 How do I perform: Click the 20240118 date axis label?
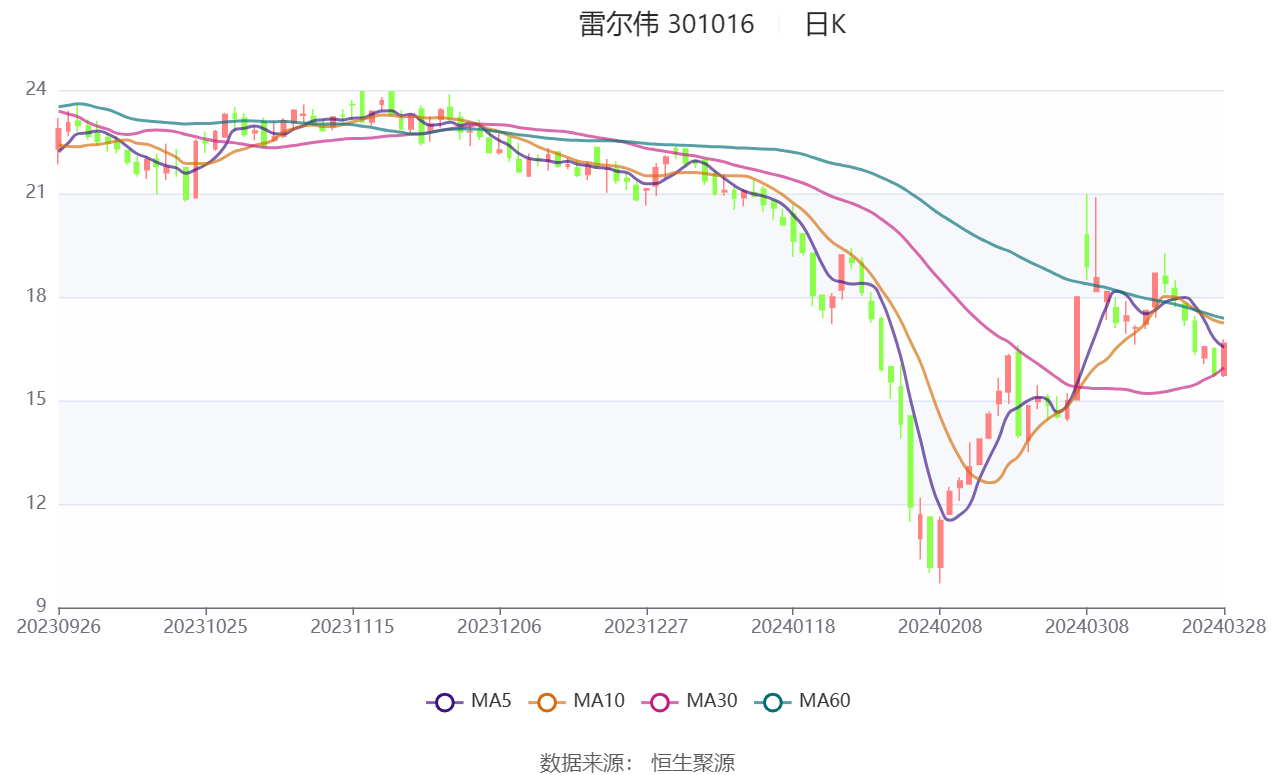[x=792, y=627]
